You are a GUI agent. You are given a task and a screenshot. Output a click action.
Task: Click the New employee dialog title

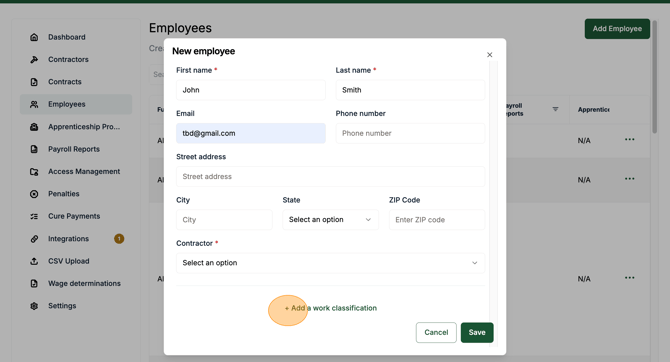point(203,51)
